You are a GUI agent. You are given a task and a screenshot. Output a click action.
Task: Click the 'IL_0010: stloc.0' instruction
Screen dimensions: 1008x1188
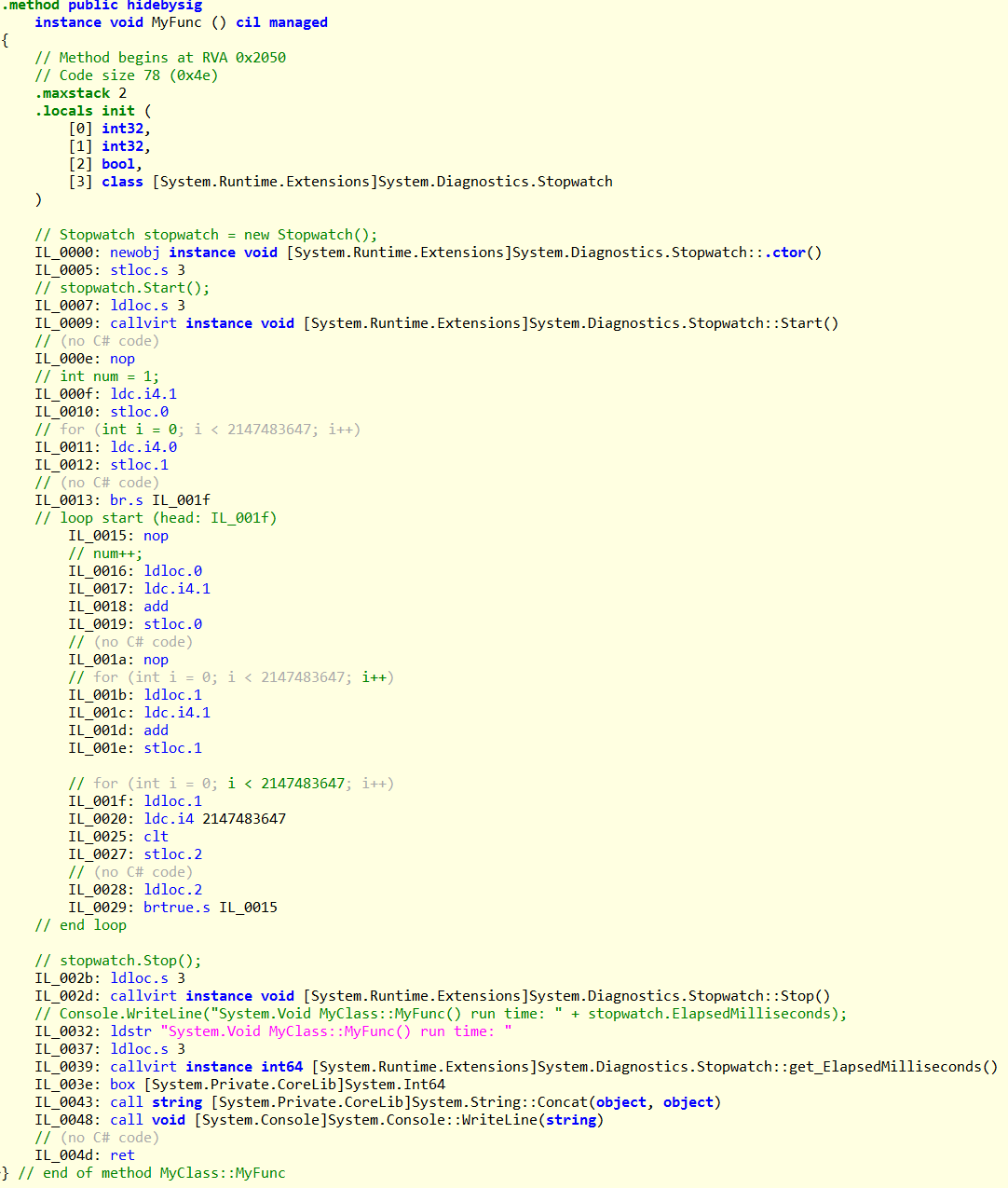(102, 412)
